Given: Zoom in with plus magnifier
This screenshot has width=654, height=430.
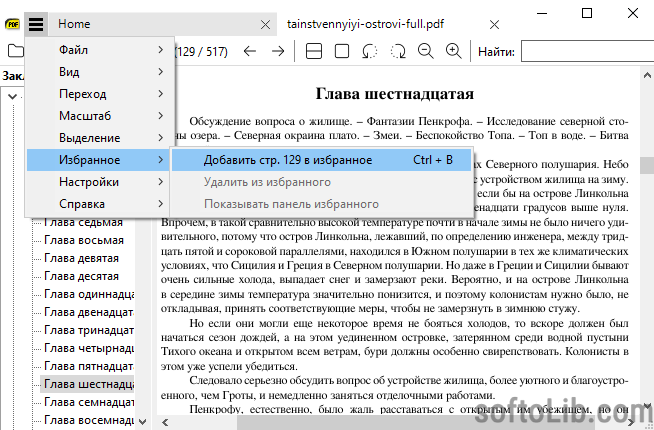Looking at the screenshot, I should 454,51.
